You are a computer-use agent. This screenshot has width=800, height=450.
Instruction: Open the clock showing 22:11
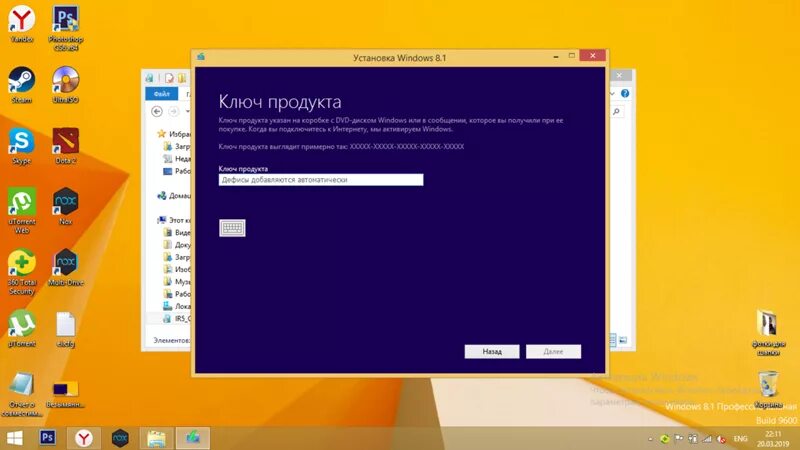click(x=773, y=439)
